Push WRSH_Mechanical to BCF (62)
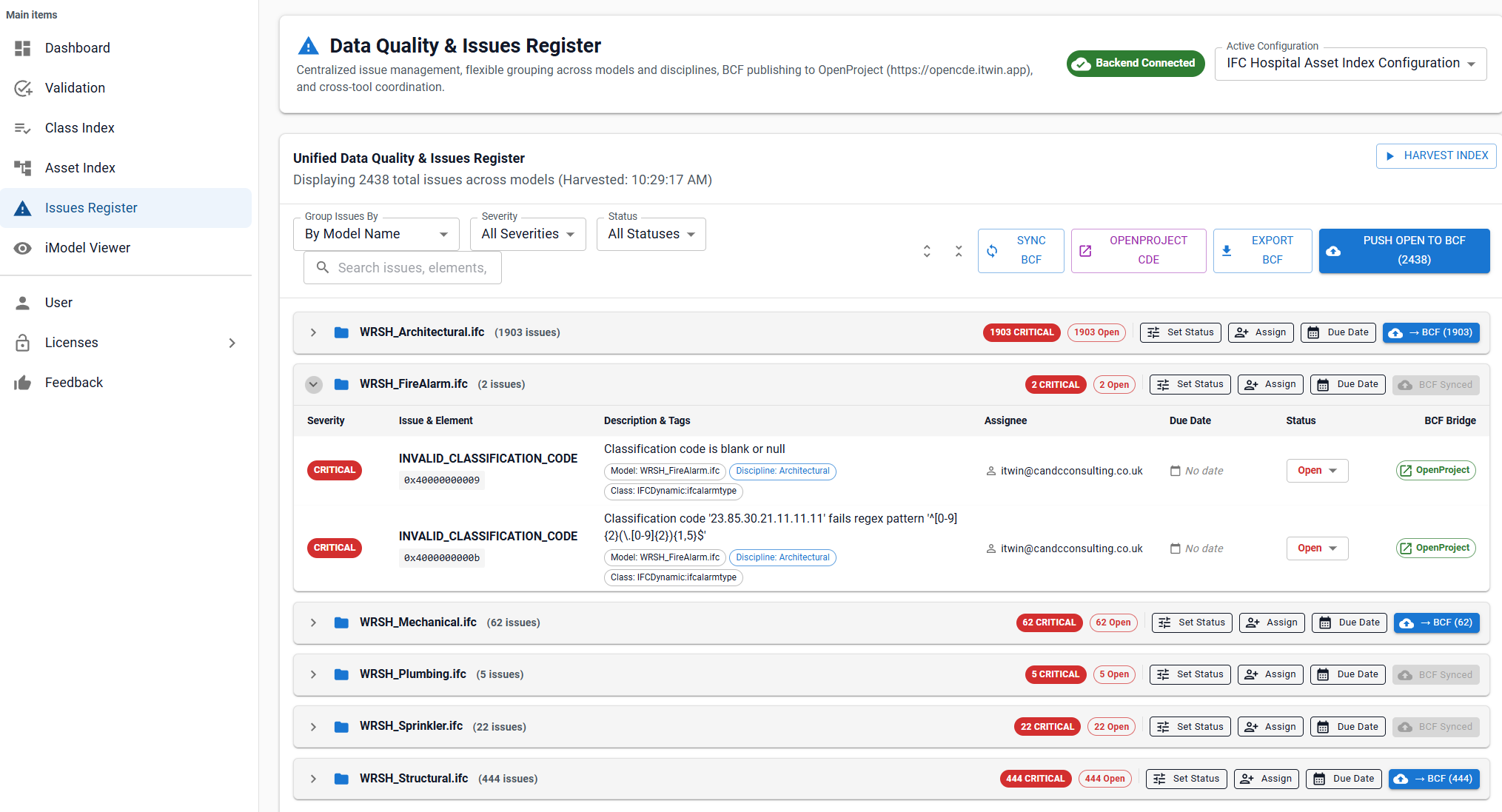Image resolution: width=1502 pixels, height=812 pixels. (1437, 623)
